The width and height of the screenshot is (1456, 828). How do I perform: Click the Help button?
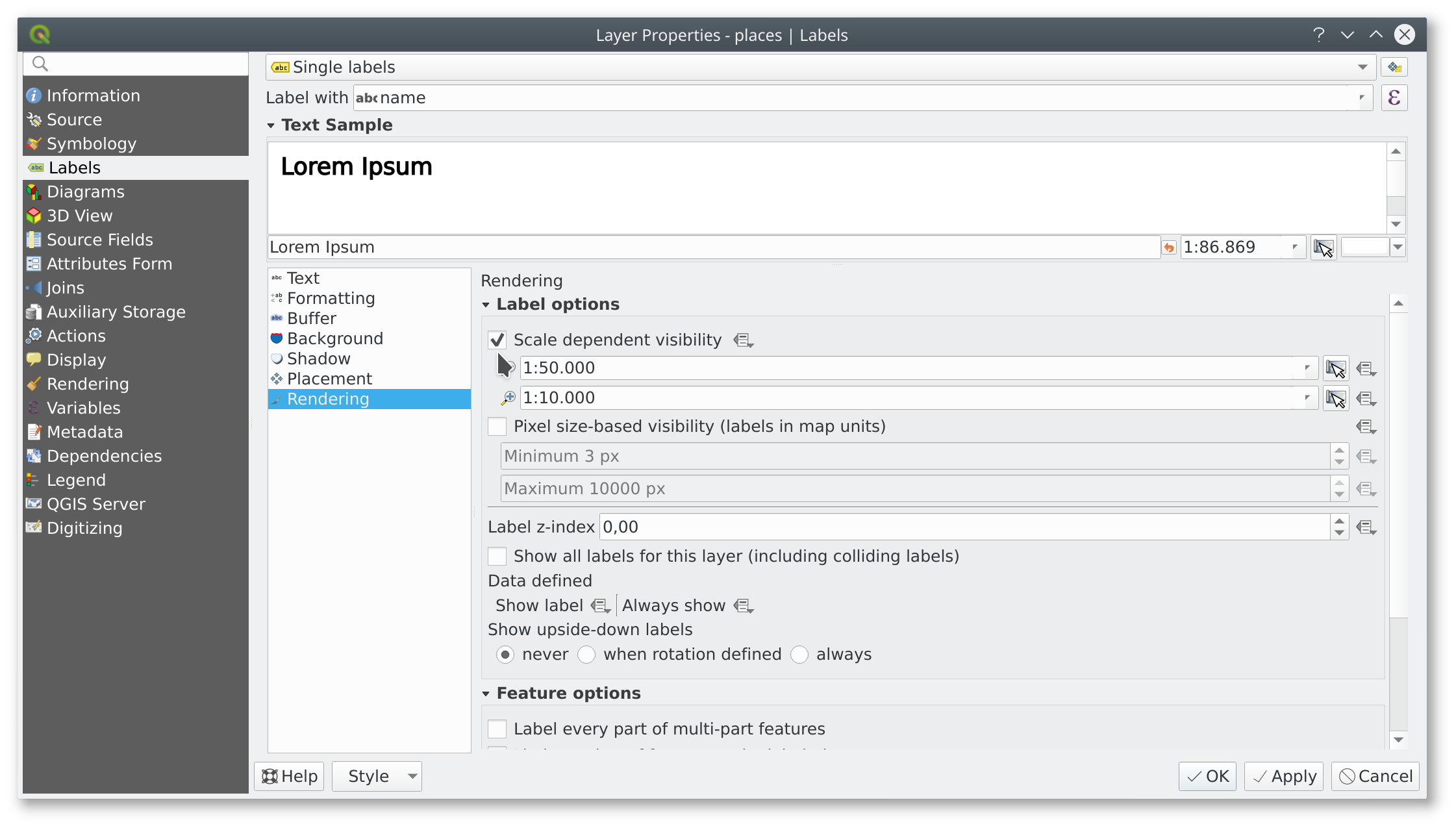pos(290,777)
